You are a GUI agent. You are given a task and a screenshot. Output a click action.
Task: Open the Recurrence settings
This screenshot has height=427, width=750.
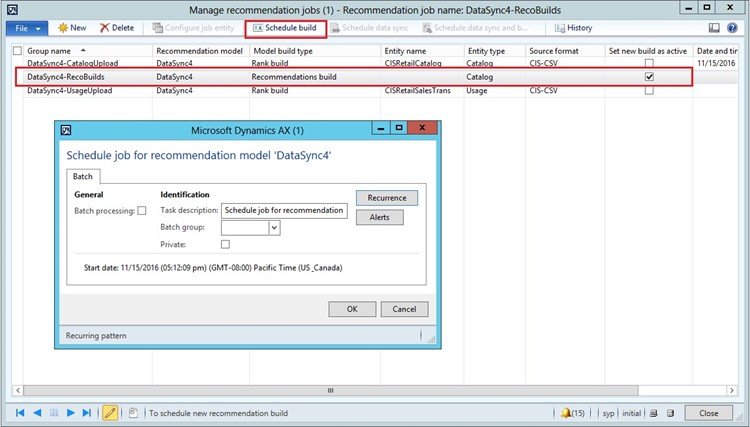point(386,198)
